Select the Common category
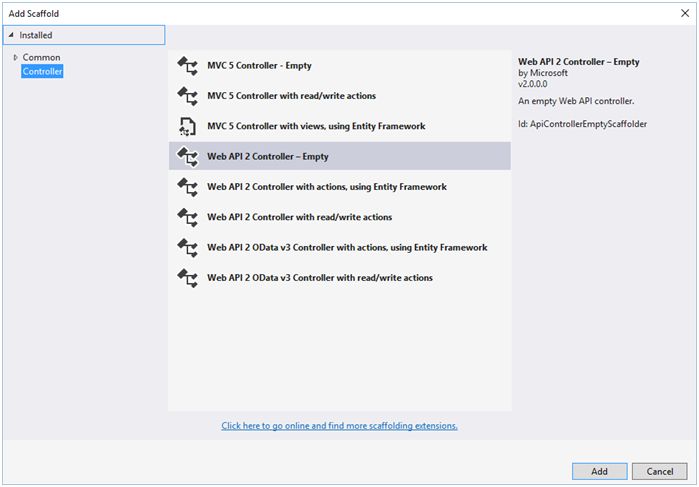This screenshot has width=699, height=487. 41,58
